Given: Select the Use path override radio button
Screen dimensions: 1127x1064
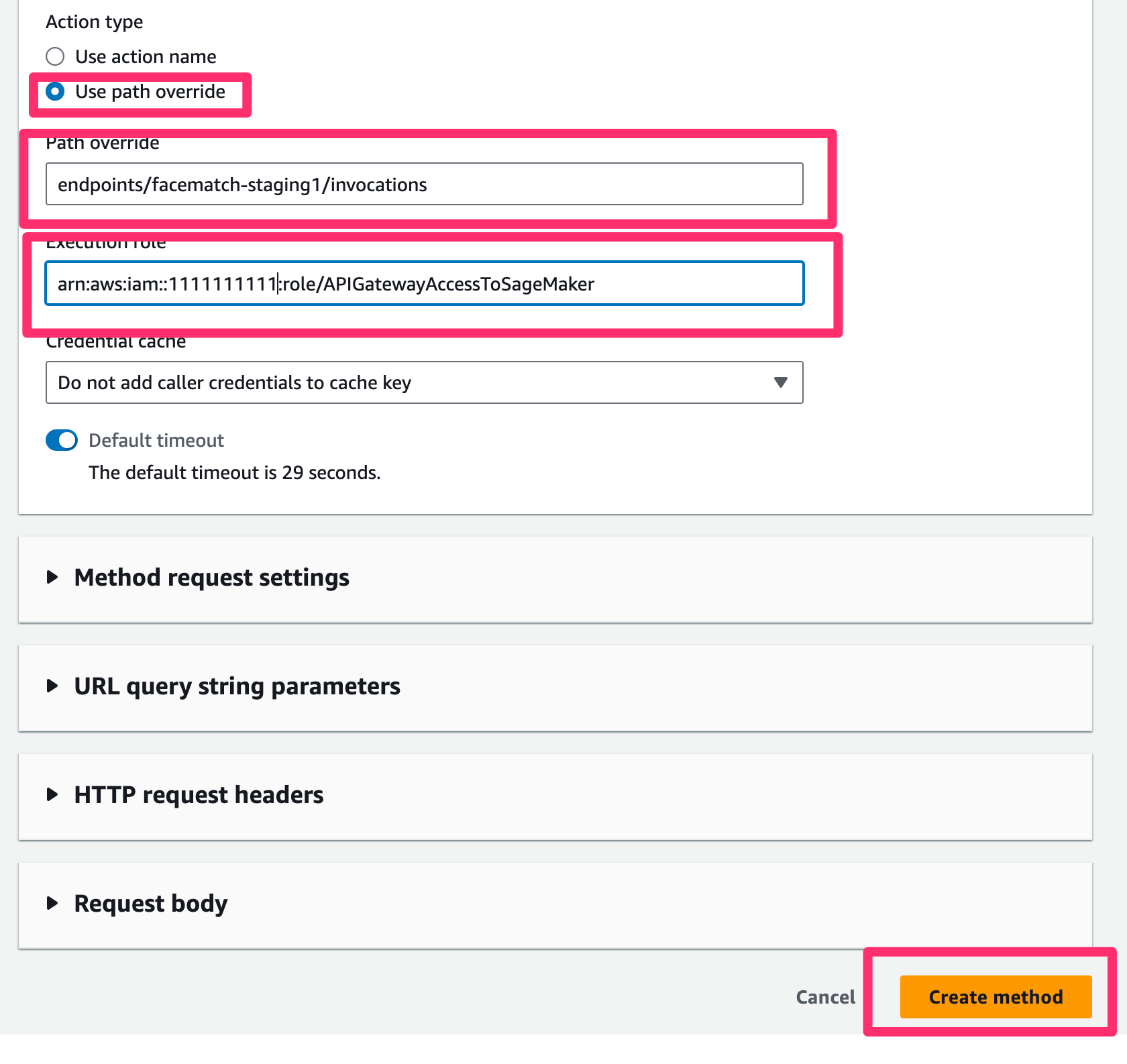Looking at the screenshot, I should (55, 91).
